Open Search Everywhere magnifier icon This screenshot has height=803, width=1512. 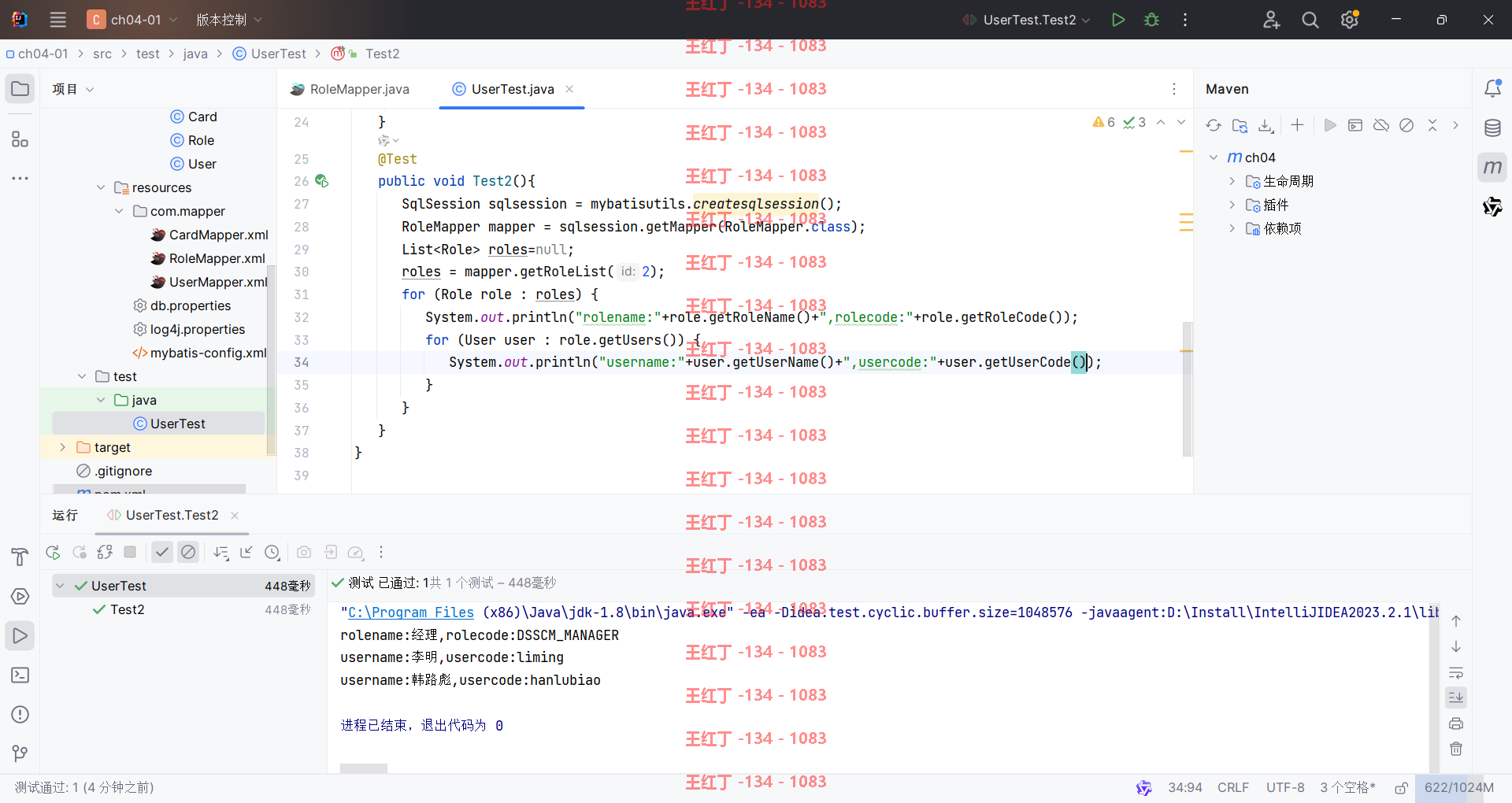[1310, 20]
